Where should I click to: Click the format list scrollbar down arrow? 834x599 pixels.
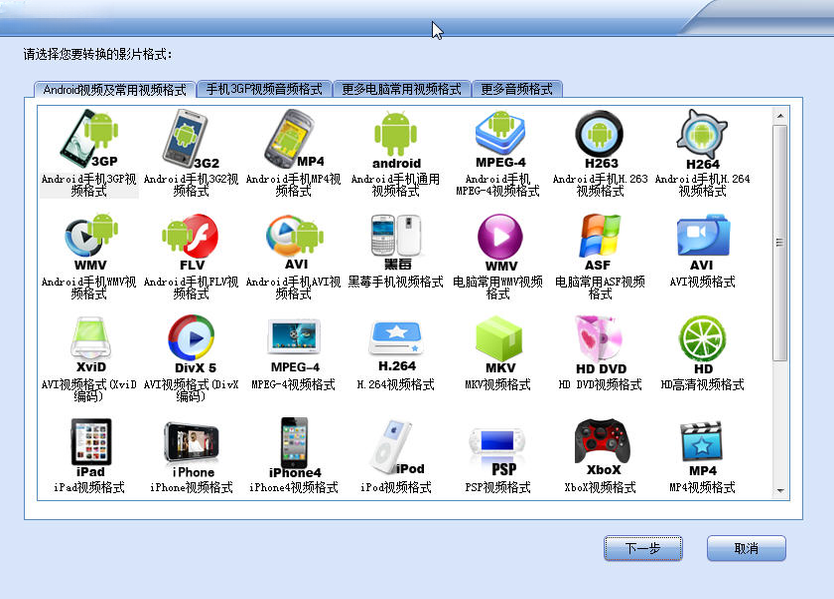click(780, 490)
